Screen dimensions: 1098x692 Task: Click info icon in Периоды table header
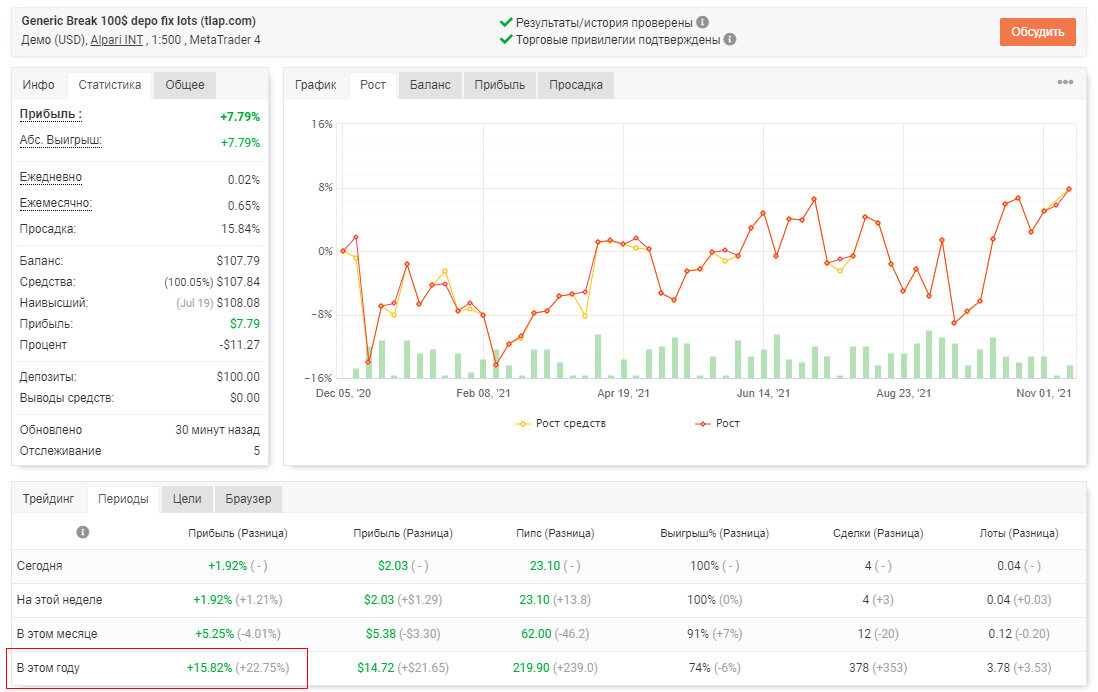[83, 532]
